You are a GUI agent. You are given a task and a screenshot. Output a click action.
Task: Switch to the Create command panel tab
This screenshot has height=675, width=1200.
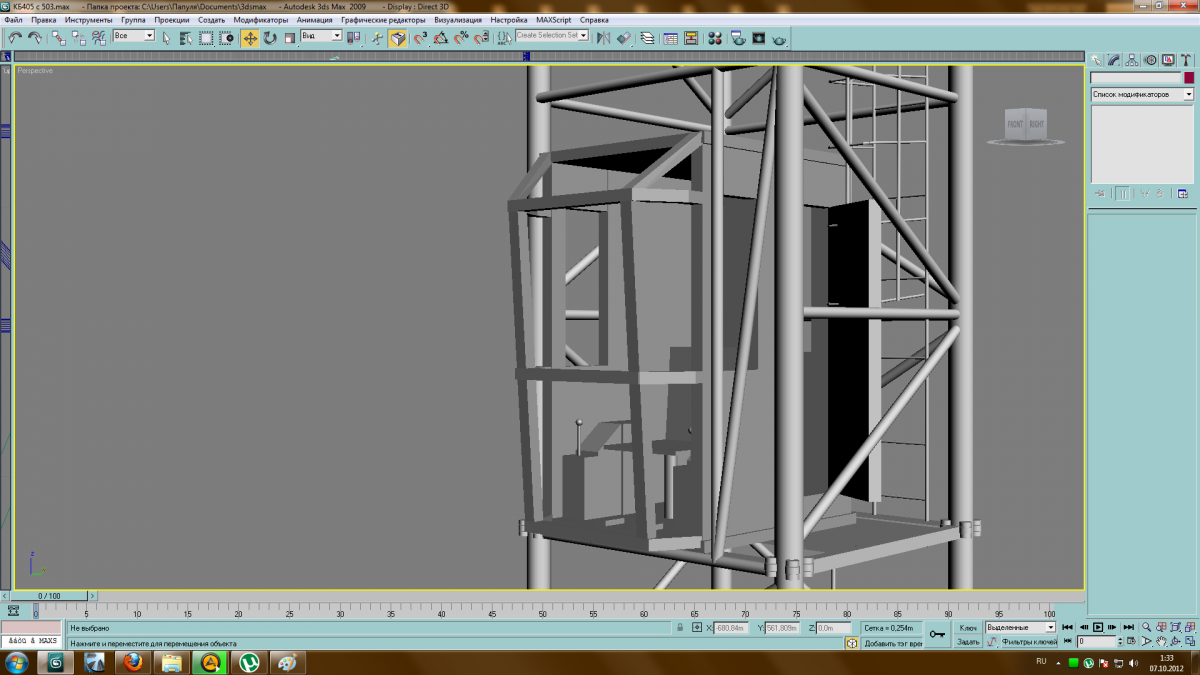pos(1097,60)
